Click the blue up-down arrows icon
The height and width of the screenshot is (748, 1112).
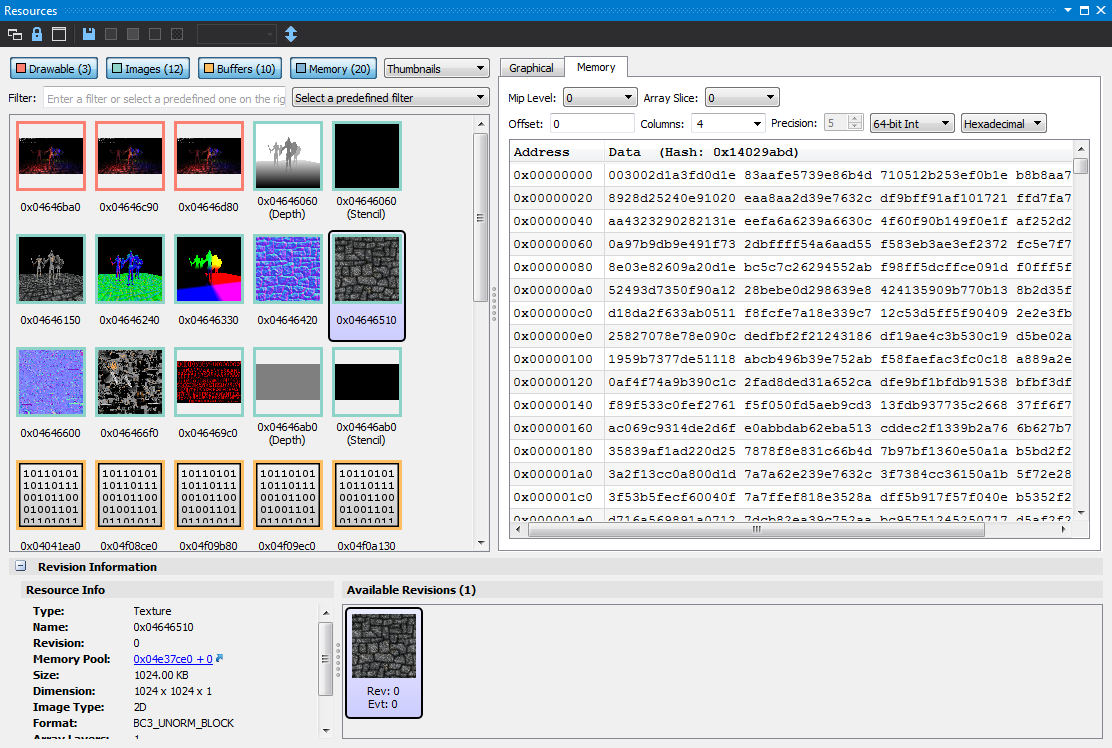click(291, 34)
